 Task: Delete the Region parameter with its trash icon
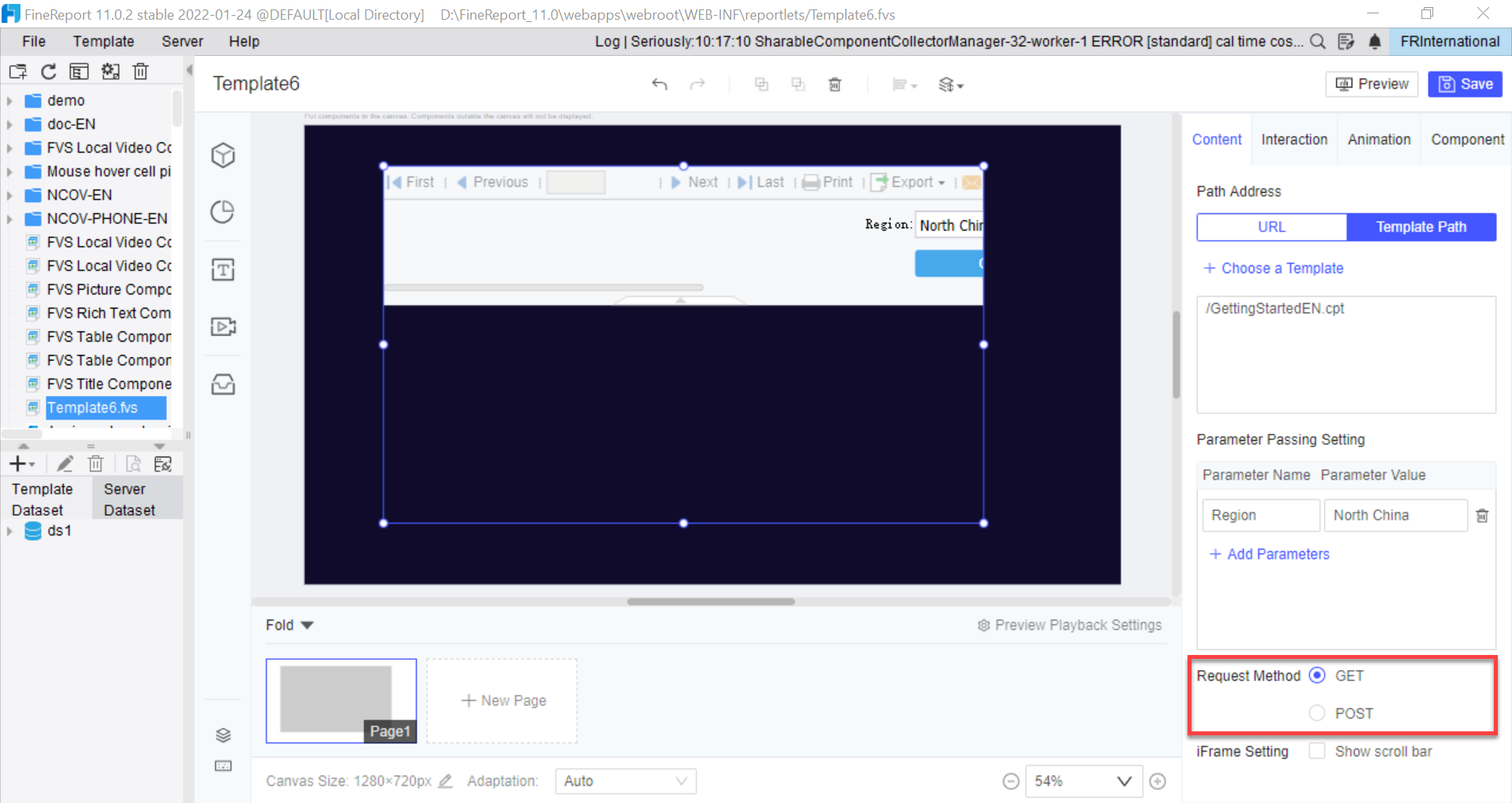pyautogui.click(x=1484, y=515)
